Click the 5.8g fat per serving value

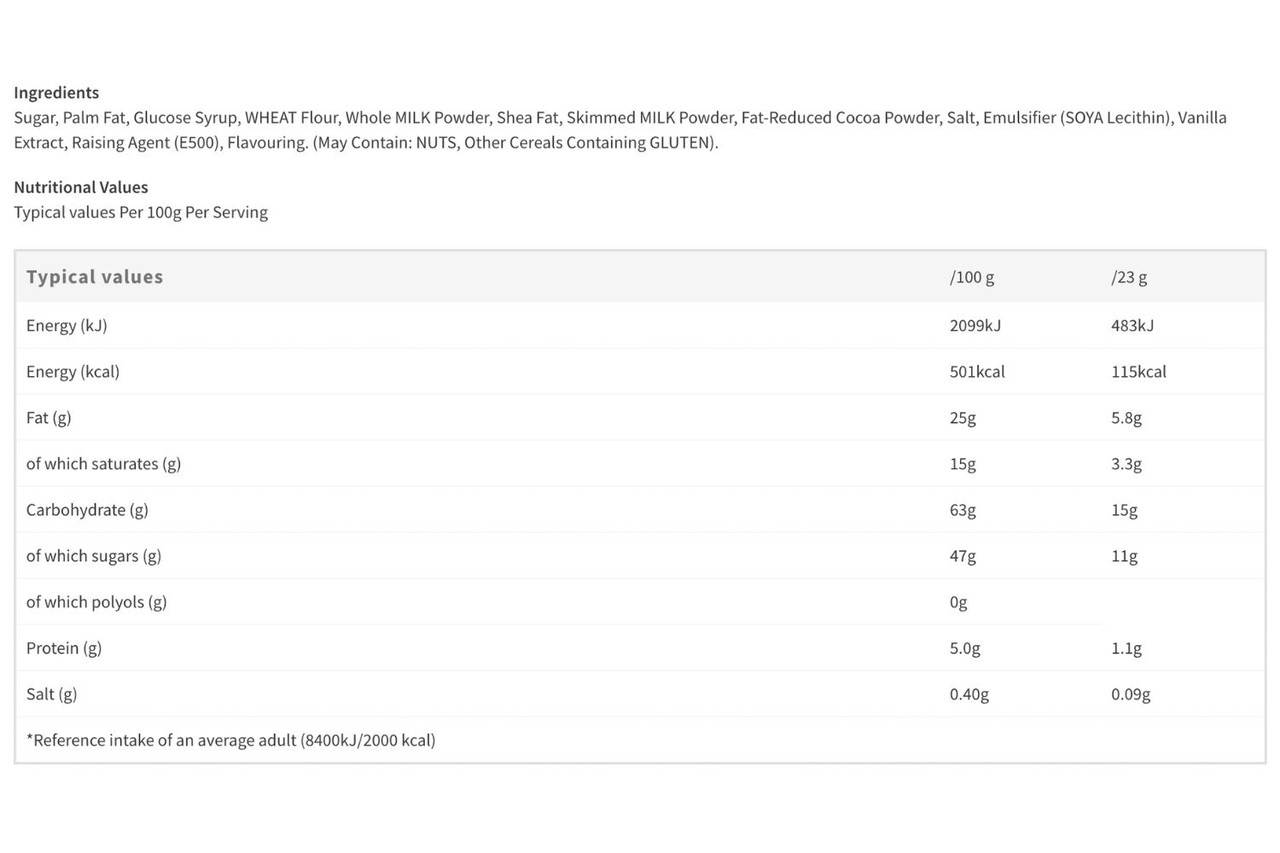point(1126,417)
